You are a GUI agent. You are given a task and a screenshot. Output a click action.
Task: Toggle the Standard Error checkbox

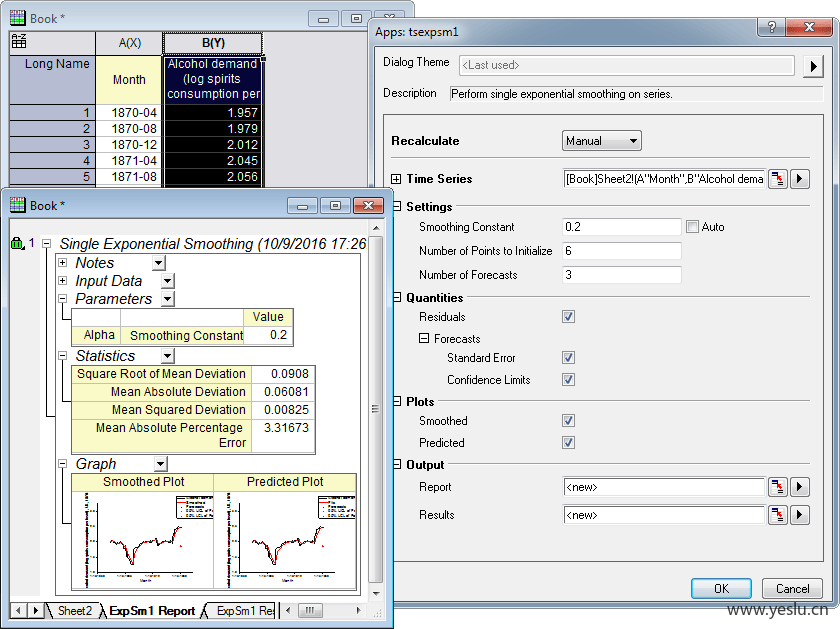click(x=568, y=357)
